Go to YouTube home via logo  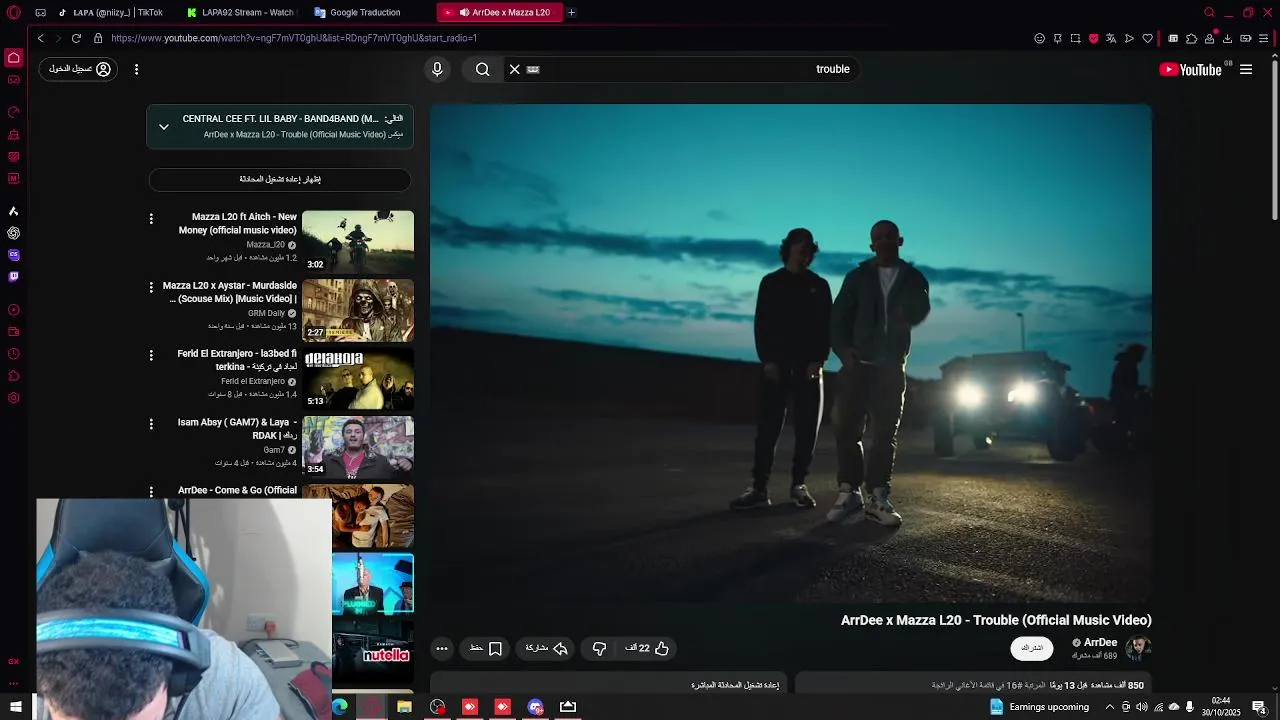pos(1190,69)
